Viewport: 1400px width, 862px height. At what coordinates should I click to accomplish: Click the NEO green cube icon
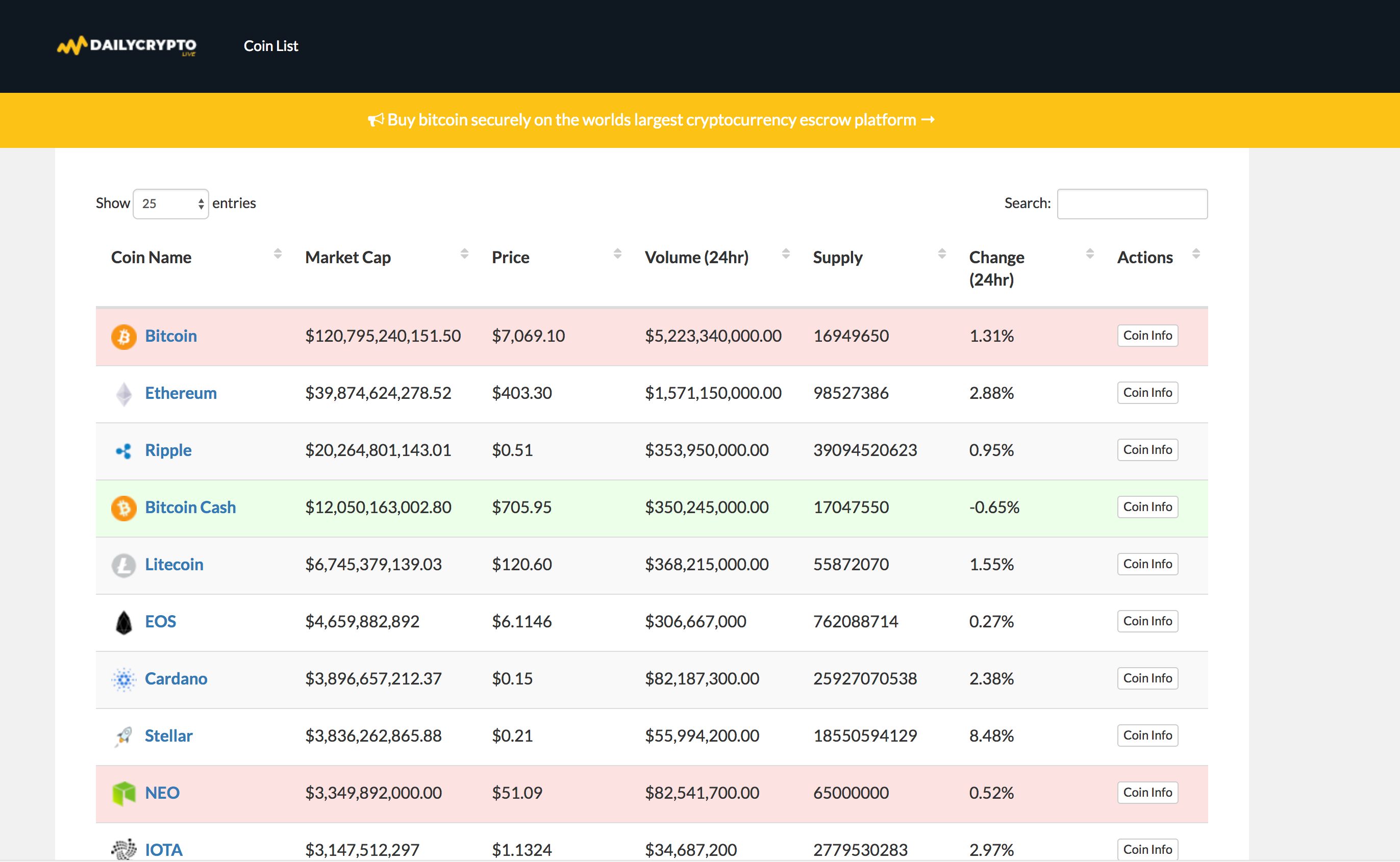124,793
